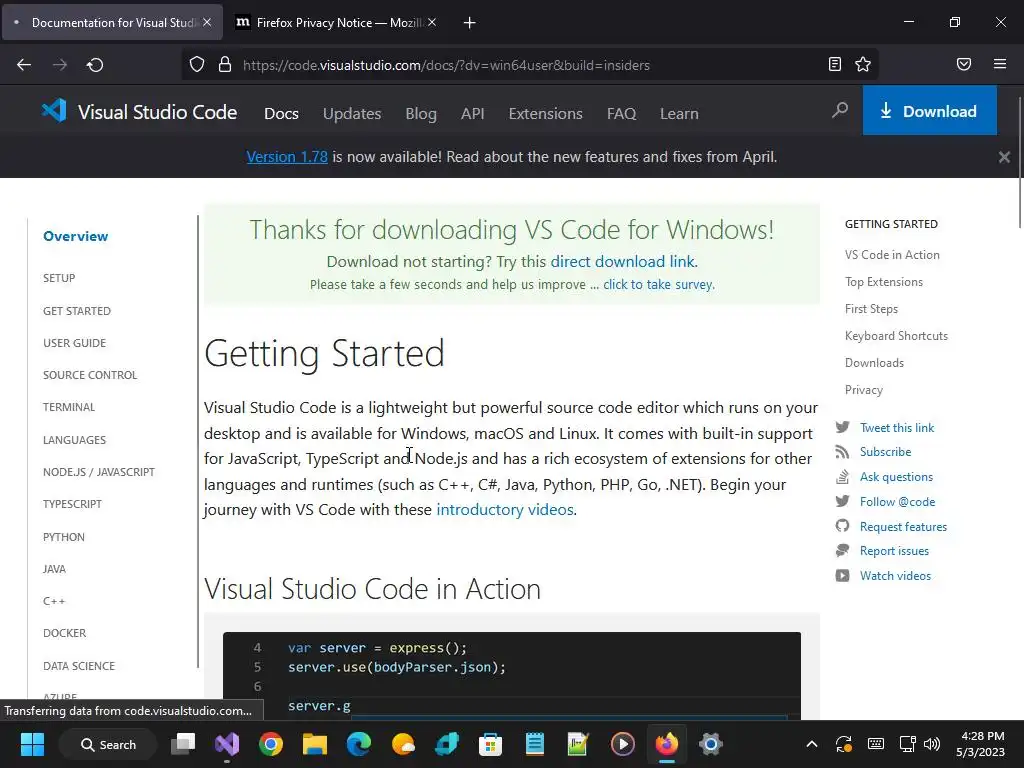Select the Documentation for Visual Studio tab
Screen dimensions: 1024x768
coord(112,22)
